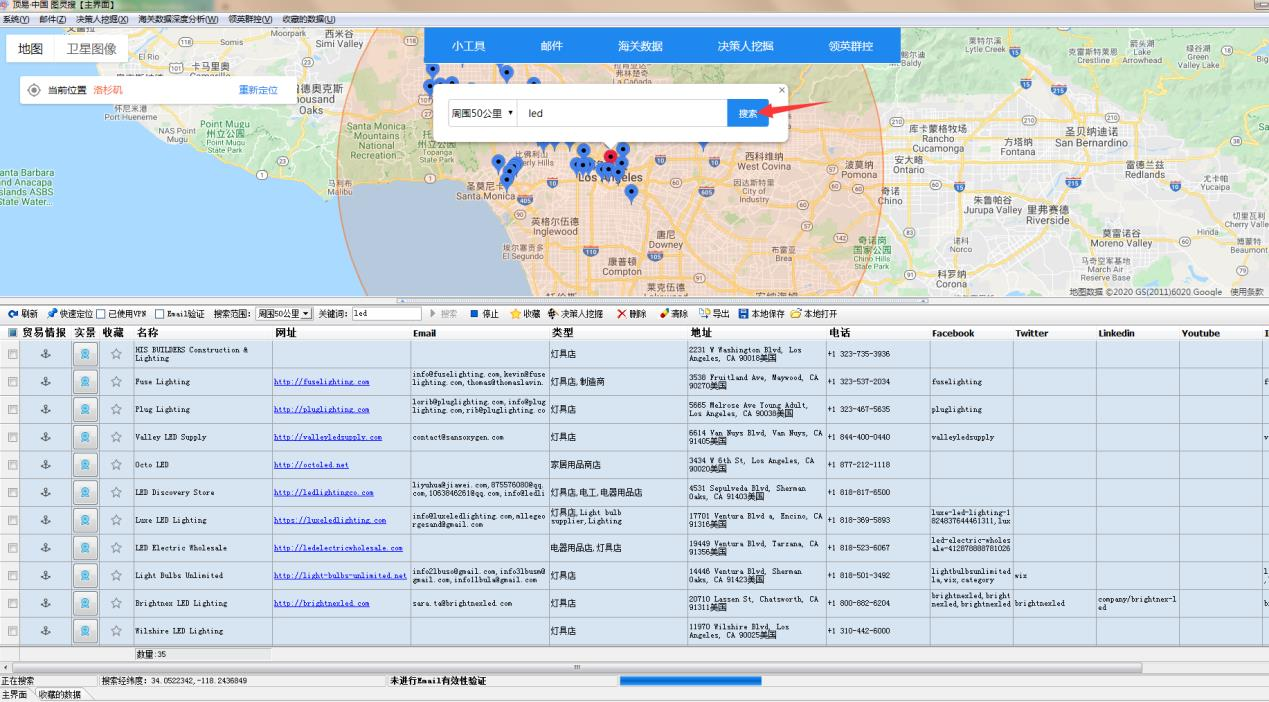Click 重新定位 relocate link
This screenshot has width=1269, height=702.
tap(258, 90)
